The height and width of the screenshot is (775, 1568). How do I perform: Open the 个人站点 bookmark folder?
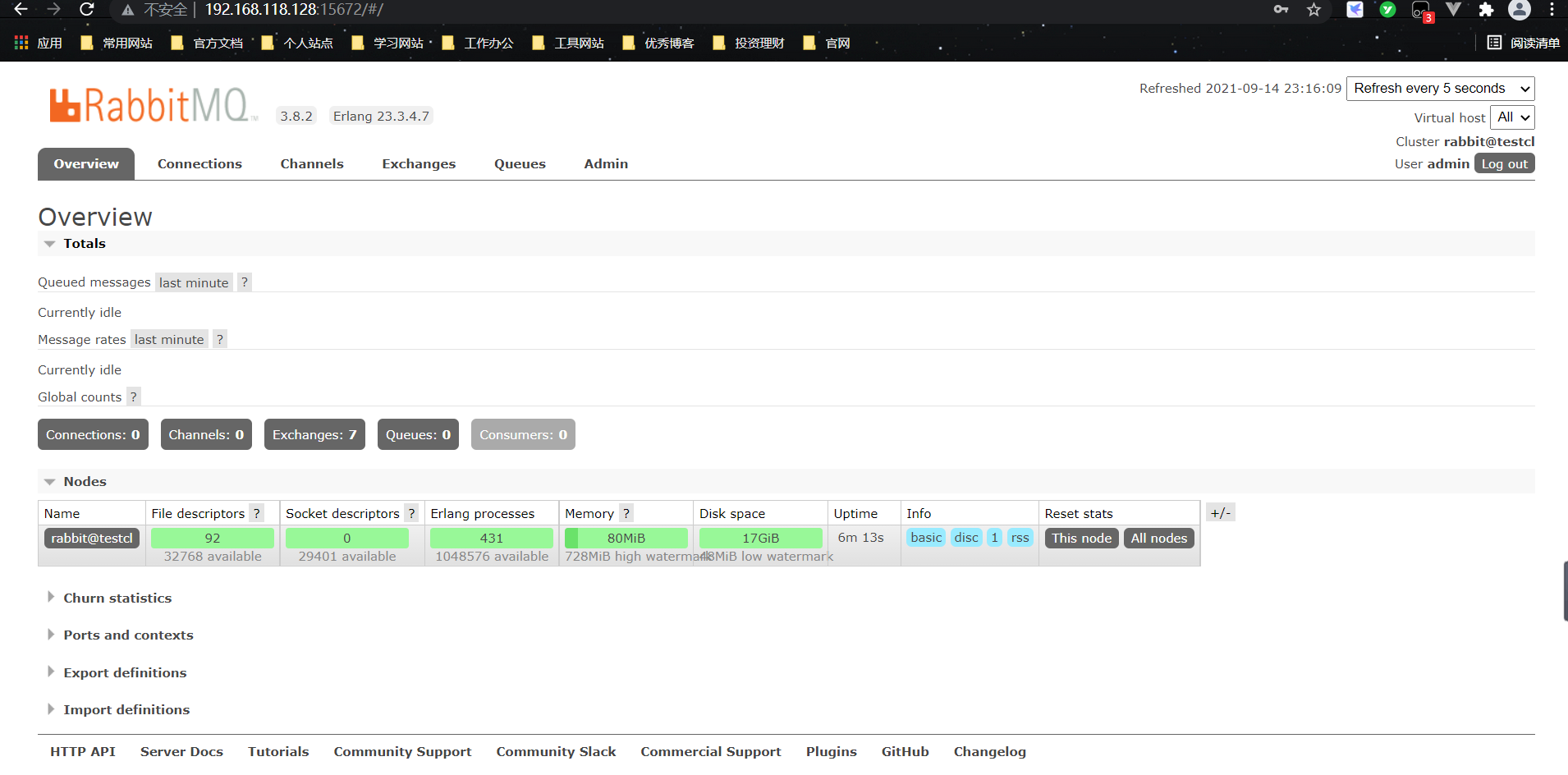coord(297,43)
